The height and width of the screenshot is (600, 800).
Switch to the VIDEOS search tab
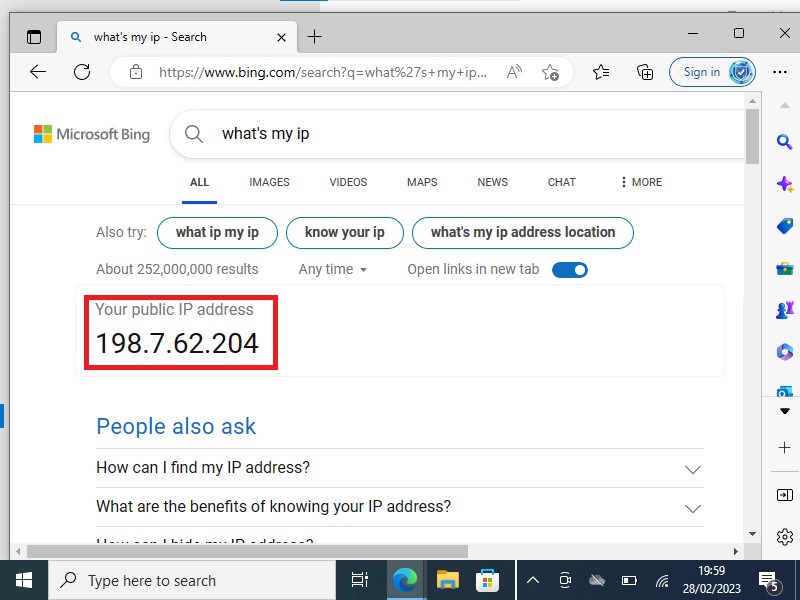coord(348,182)
